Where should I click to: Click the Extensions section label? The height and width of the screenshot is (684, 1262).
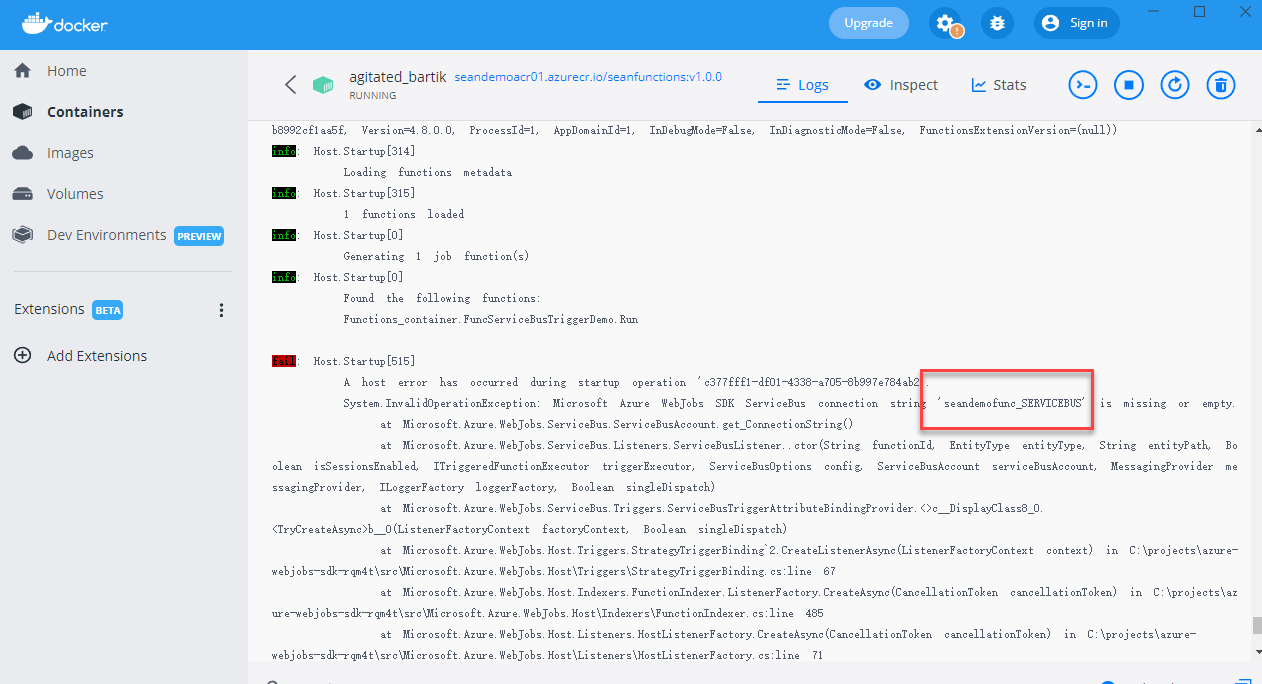pyautogui.click(x=49, y=309)
